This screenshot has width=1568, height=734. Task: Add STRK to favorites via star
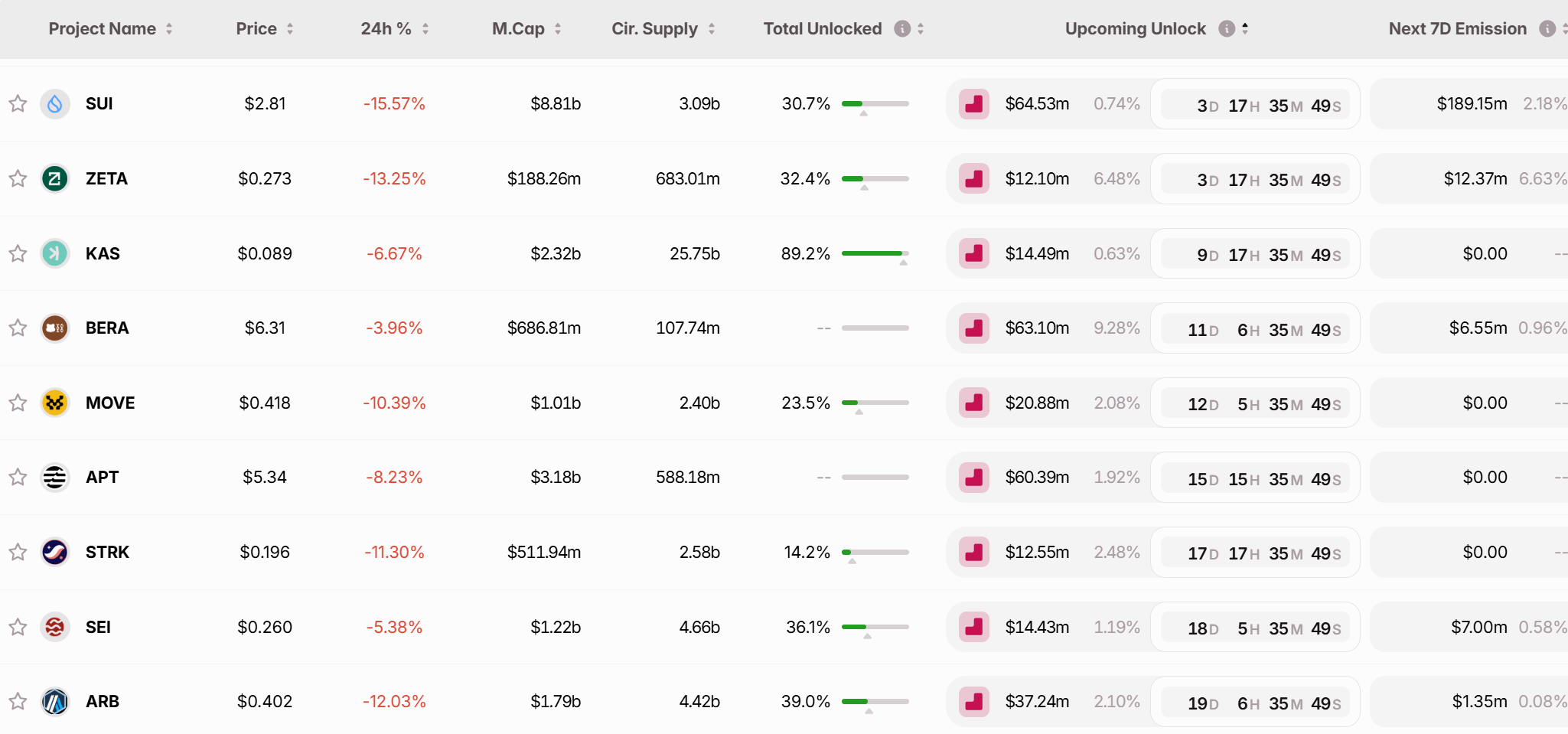(x=18, y=552)
